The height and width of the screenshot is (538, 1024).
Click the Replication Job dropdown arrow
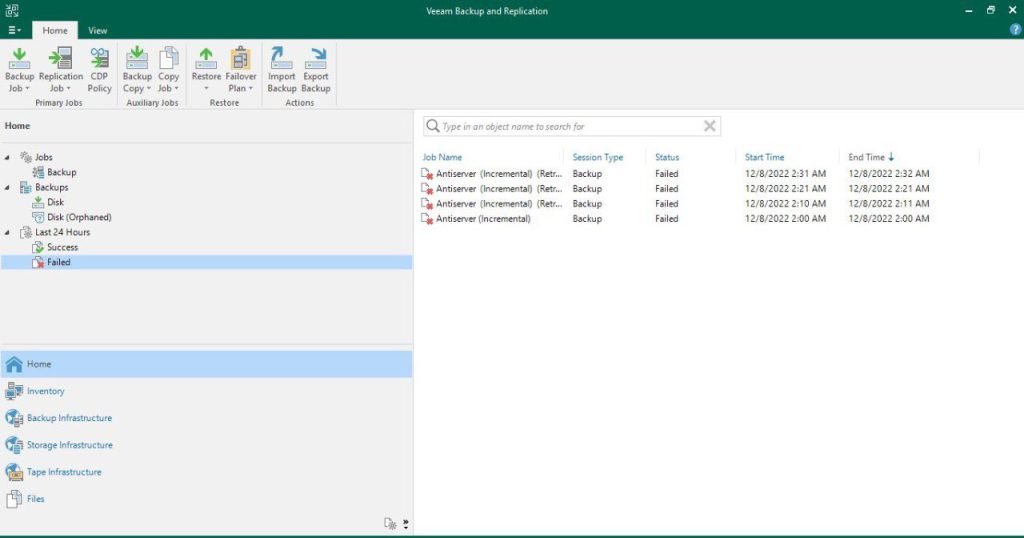pos(69,89)
